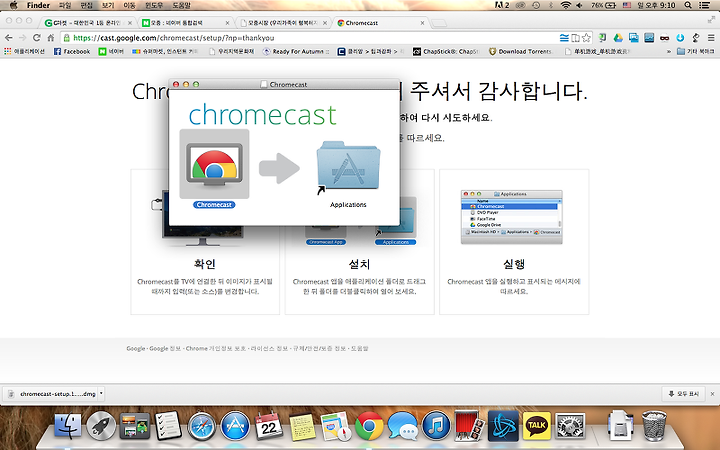720x450 pixels.
Task: Open Mission Control from the dock
Action: [135, 426]
